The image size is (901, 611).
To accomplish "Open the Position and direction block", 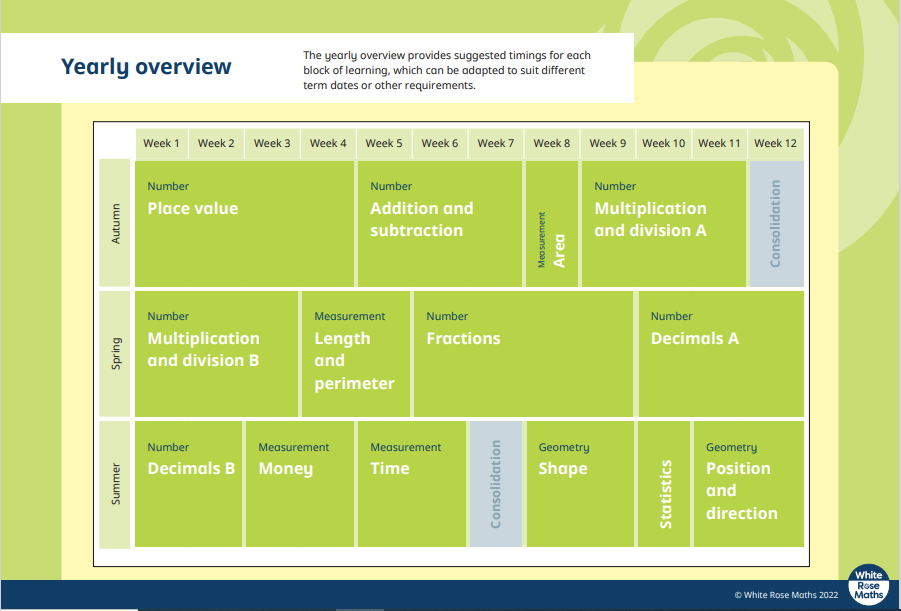I will tap(748, 483).
